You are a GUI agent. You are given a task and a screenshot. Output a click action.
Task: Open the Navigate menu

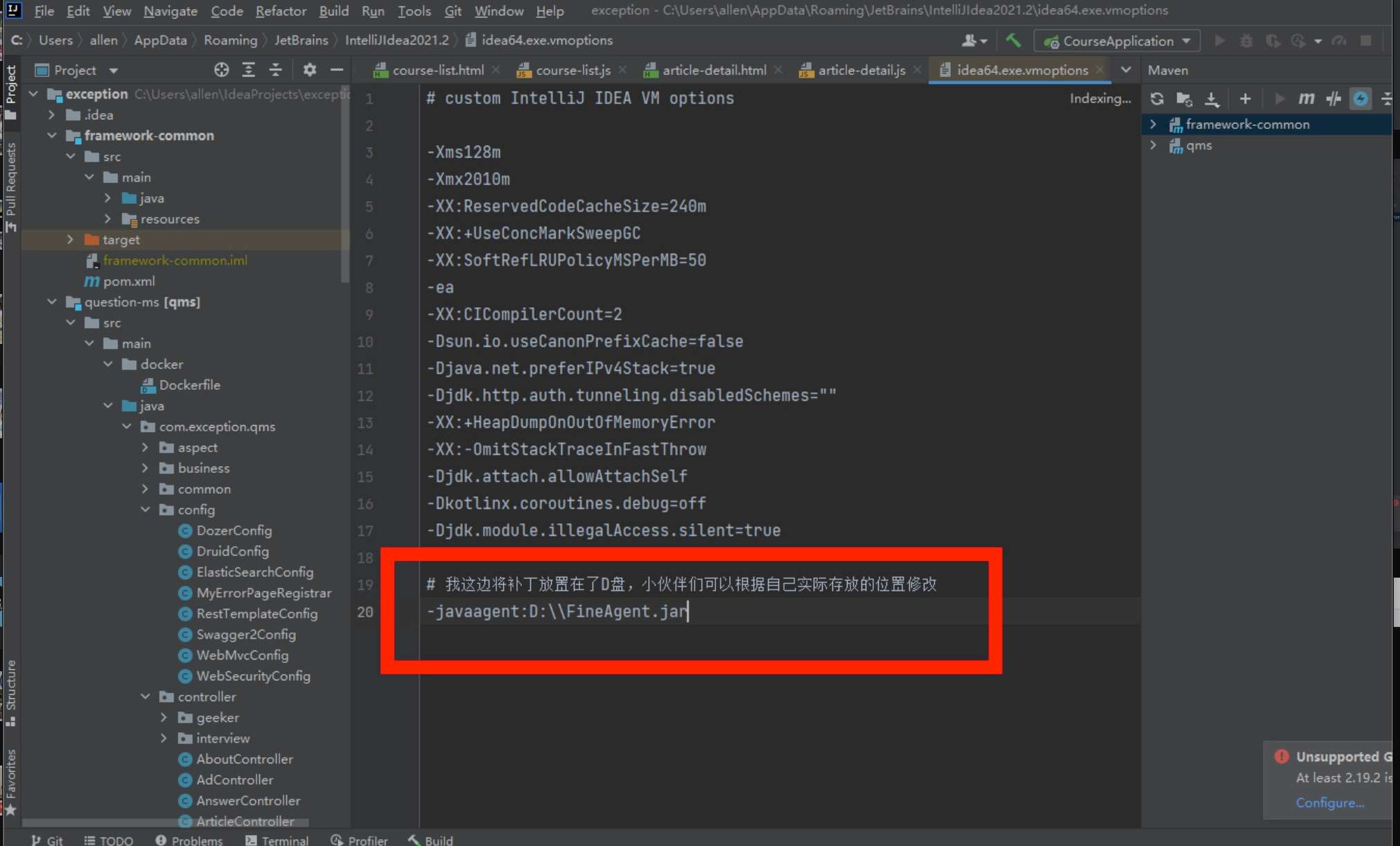[170, 11]
